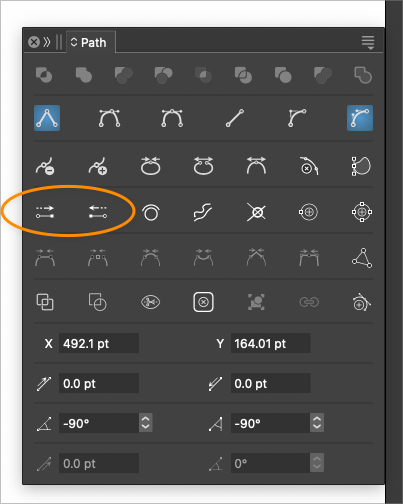Open the panel options hamburger menu

(368, 42)
